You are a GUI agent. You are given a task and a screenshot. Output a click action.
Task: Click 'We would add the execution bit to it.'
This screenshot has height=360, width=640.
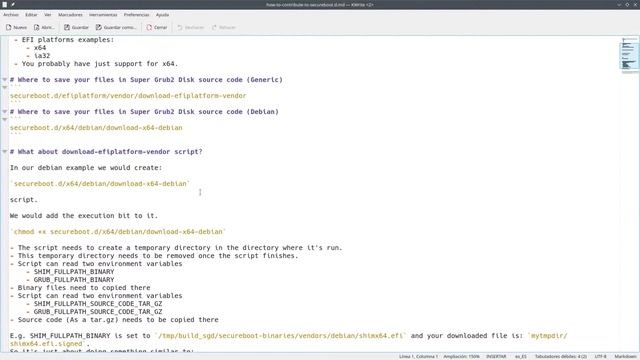84,216
